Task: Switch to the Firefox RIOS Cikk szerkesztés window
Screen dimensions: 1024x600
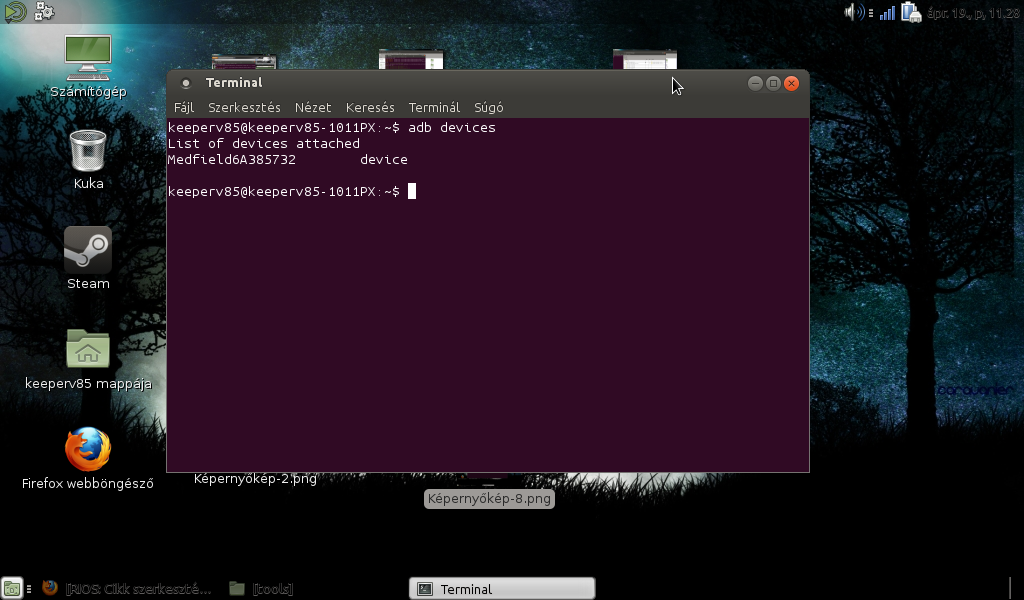Action: pos(127,589)
